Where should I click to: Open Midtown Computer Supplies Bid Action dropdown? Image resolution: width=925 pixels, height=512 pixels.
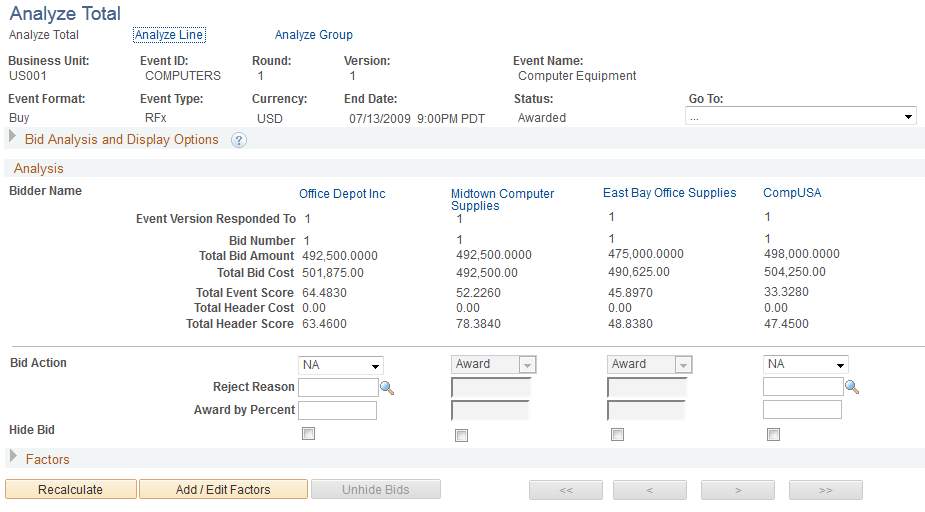493,365
